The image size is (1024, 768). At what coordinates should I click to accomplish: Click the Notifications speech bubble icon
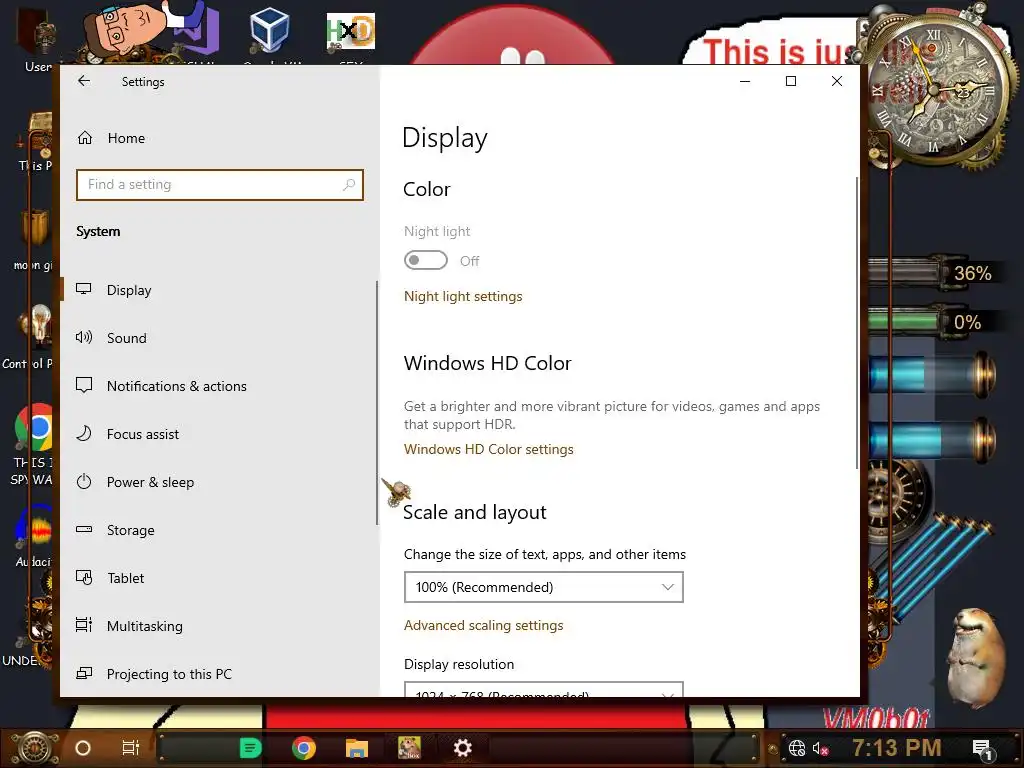(x=84, y=385)
